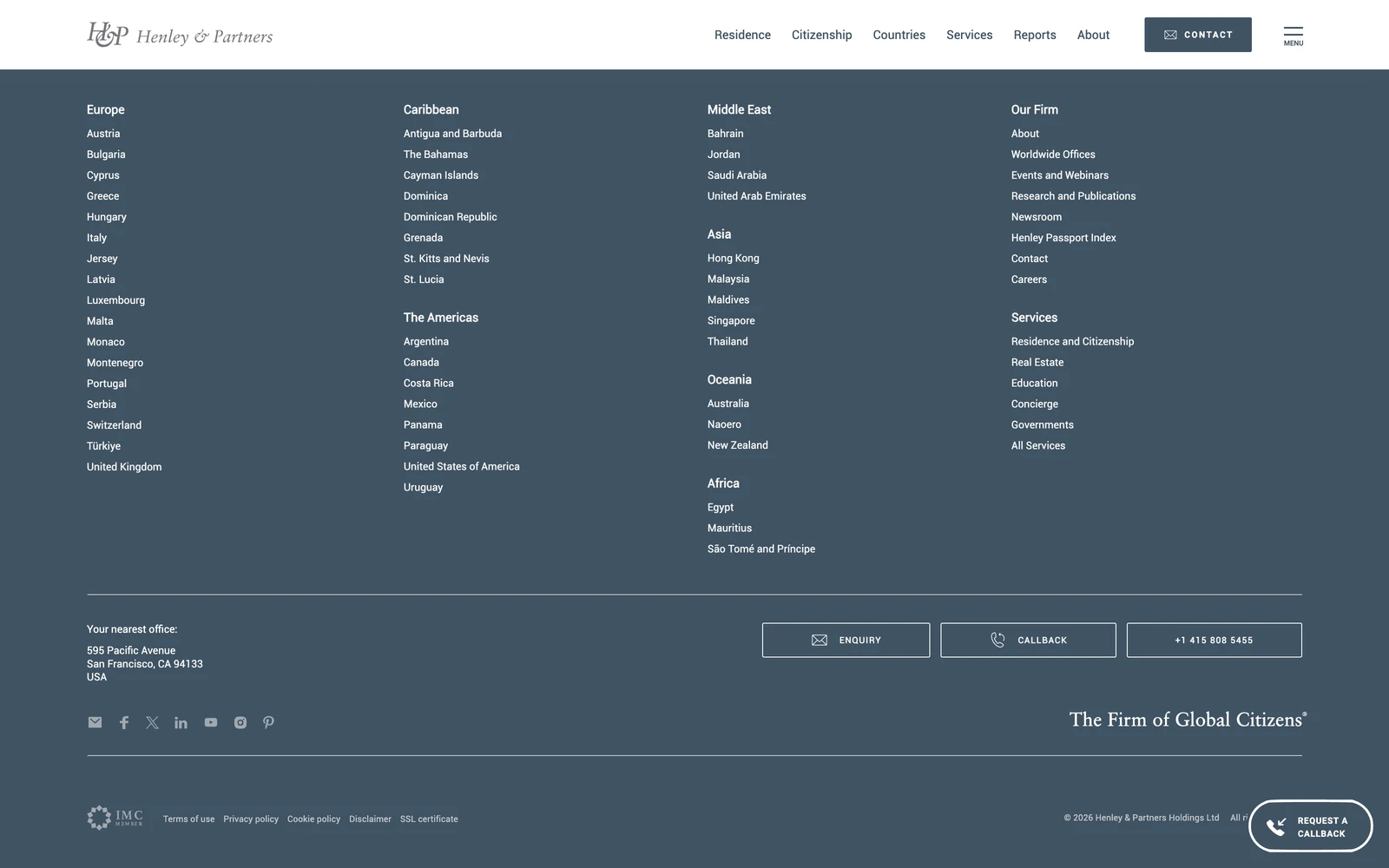
Task: Open Privacy policy link
Action: tap(251, 819)
